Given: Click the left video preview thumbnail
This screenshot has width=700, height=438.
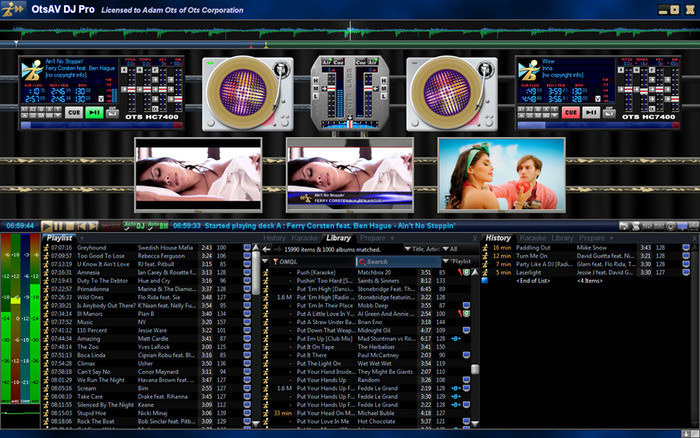Looking at the screenshot, I should tap(198, 175).
